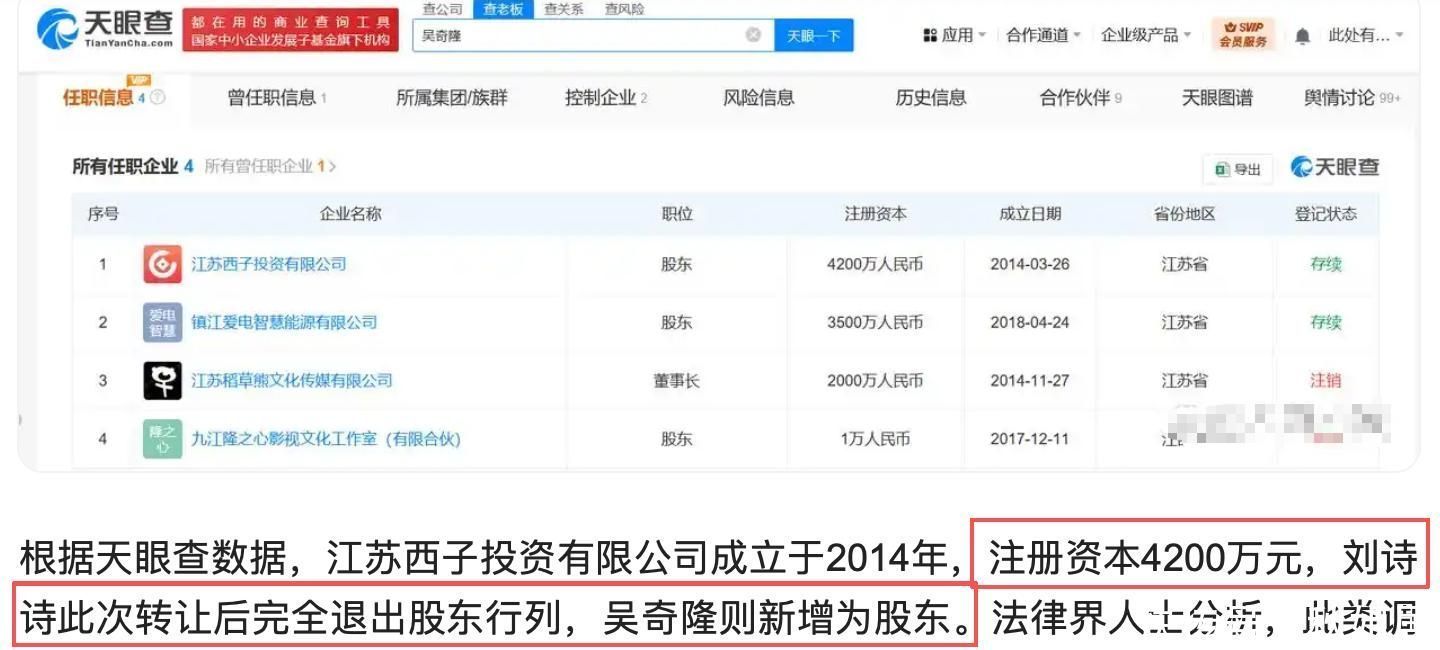
Task: Click 江苏西子投资有限公司 company logo
Action: [x=162, y=264]
